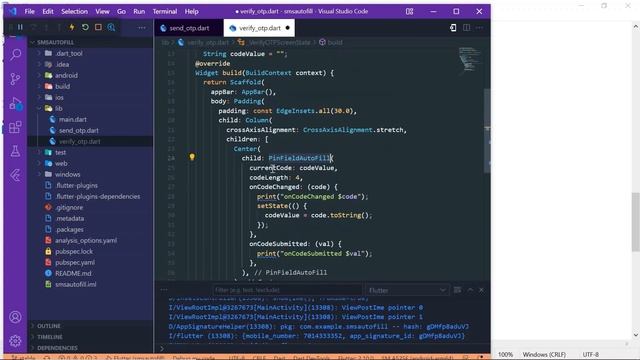Maximize the bottom panel size
Viewport: 640px width, 360px height.
click(470, 290)
